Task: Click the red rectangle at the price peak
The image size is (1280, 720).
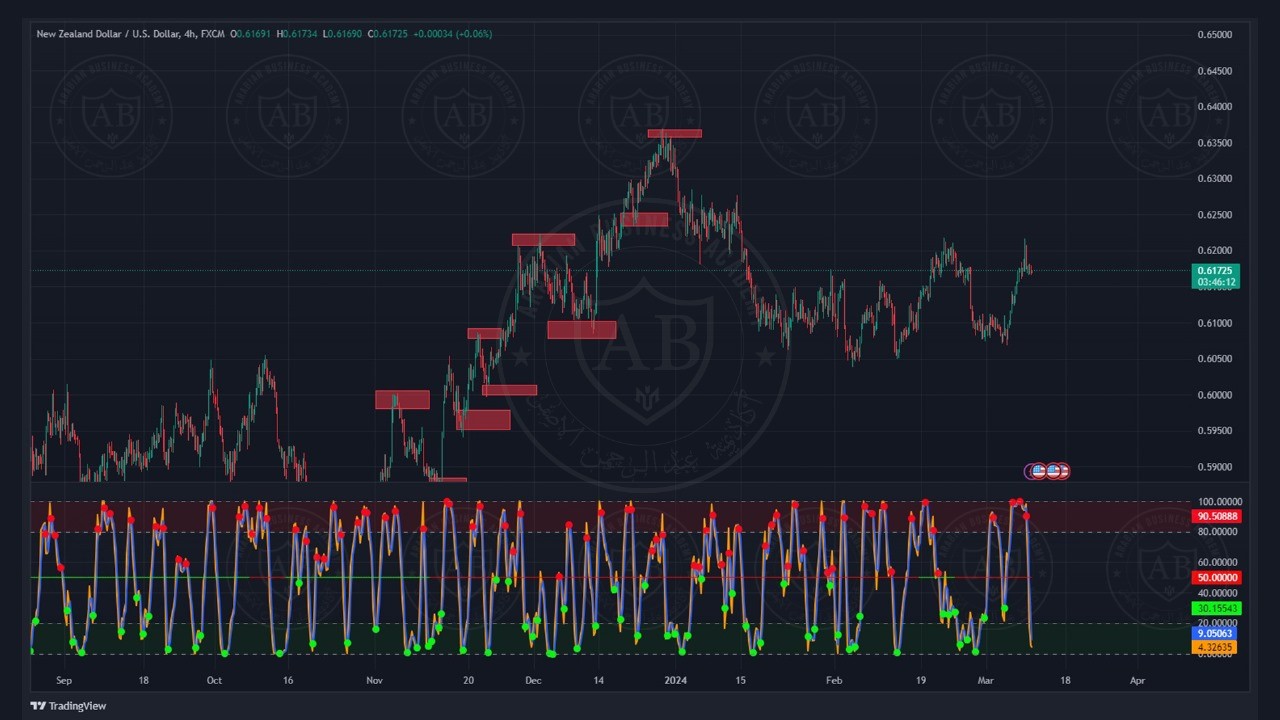Action: pyautogui.click(x=674, y=133)
